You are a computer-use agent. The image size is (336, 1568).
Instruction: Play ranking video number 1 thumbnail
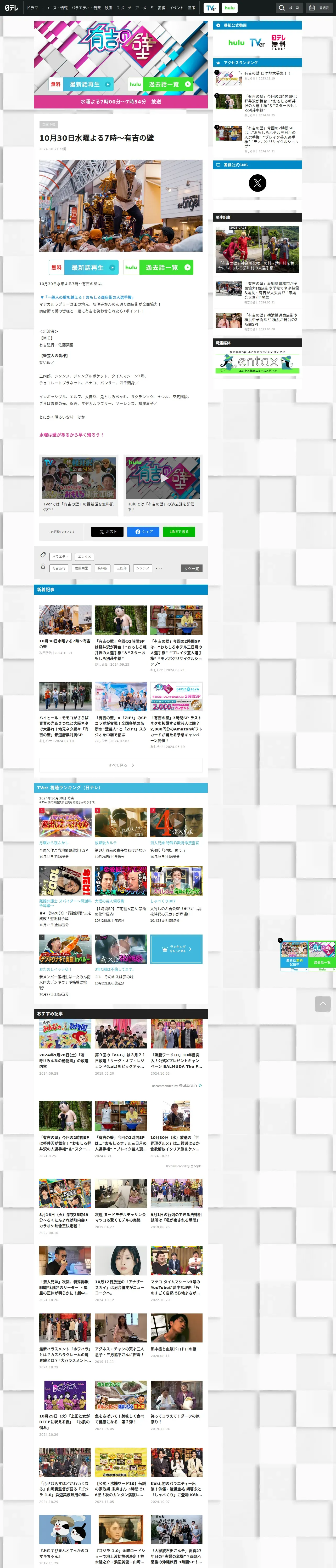[x=65, y=822]
